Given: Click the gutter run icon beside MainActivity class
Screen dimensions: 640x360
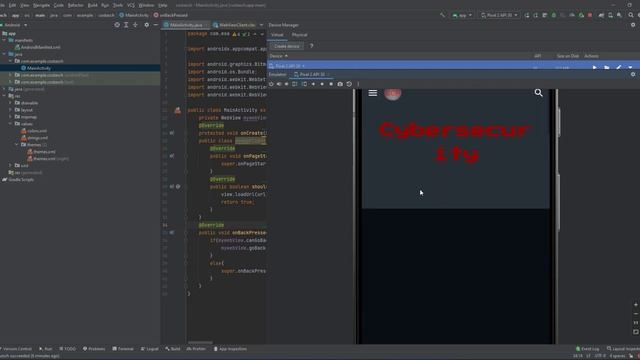Looking at the screenshot, I should click(178, 110).
